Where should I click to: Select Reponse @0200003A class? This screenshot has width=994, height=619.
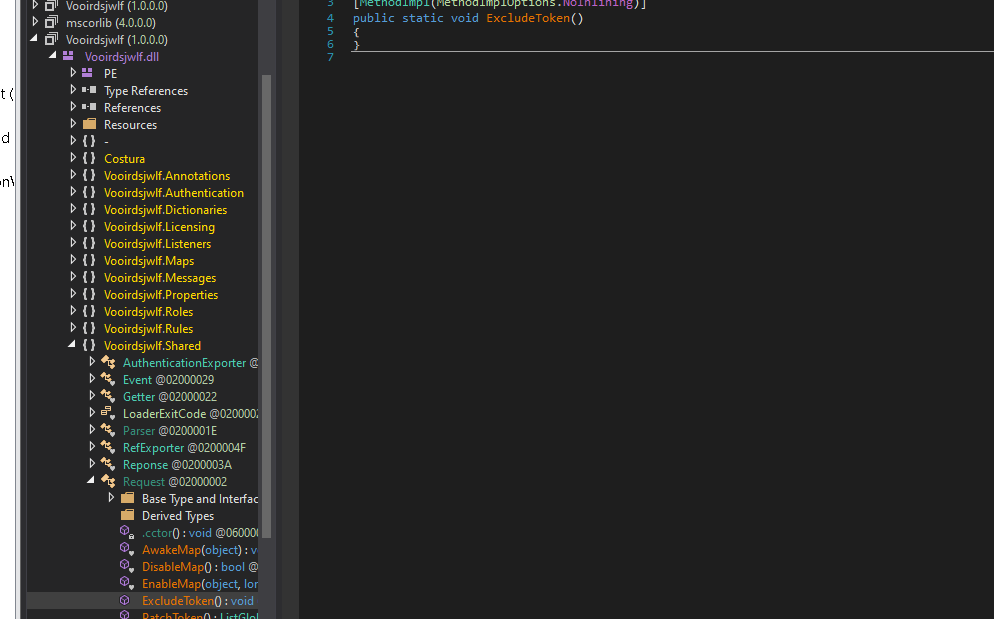point(178,465)
